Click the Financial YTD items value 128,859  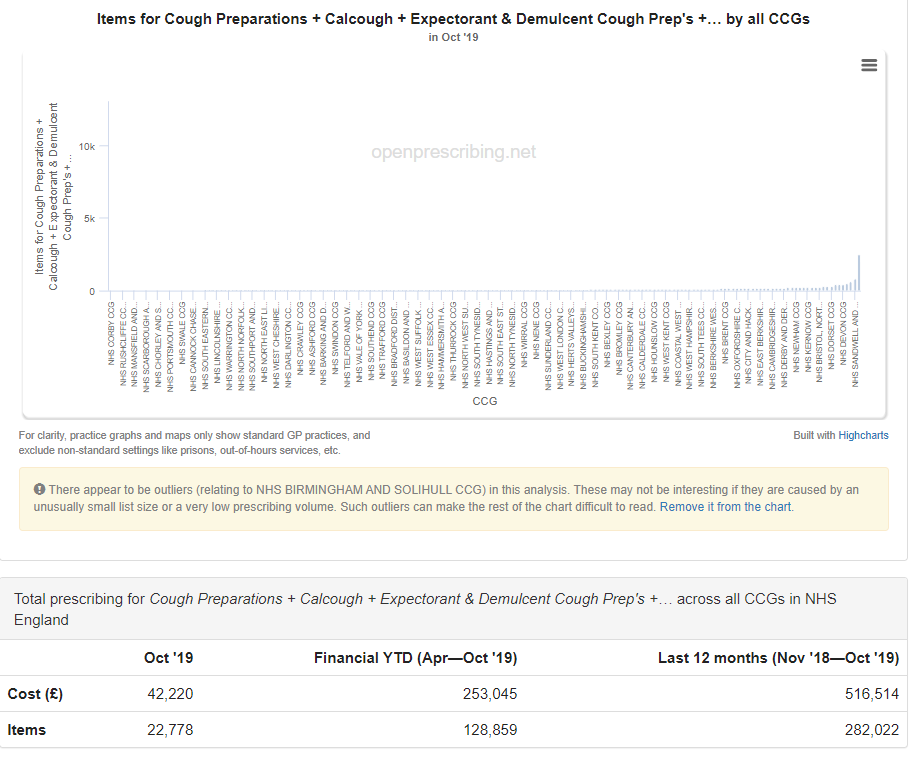click(x=490, y=730)
